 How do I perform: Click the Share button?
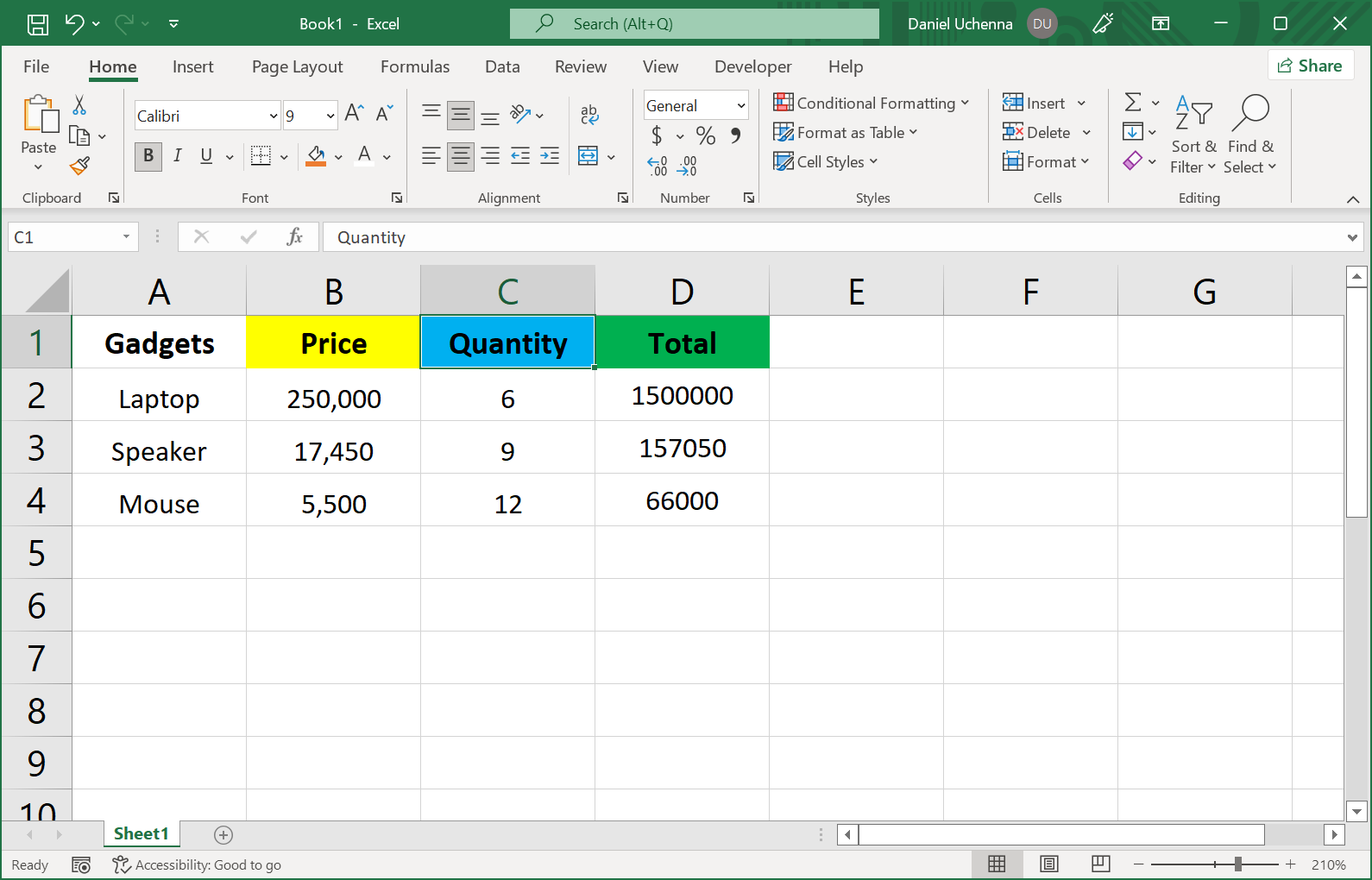1310,66
